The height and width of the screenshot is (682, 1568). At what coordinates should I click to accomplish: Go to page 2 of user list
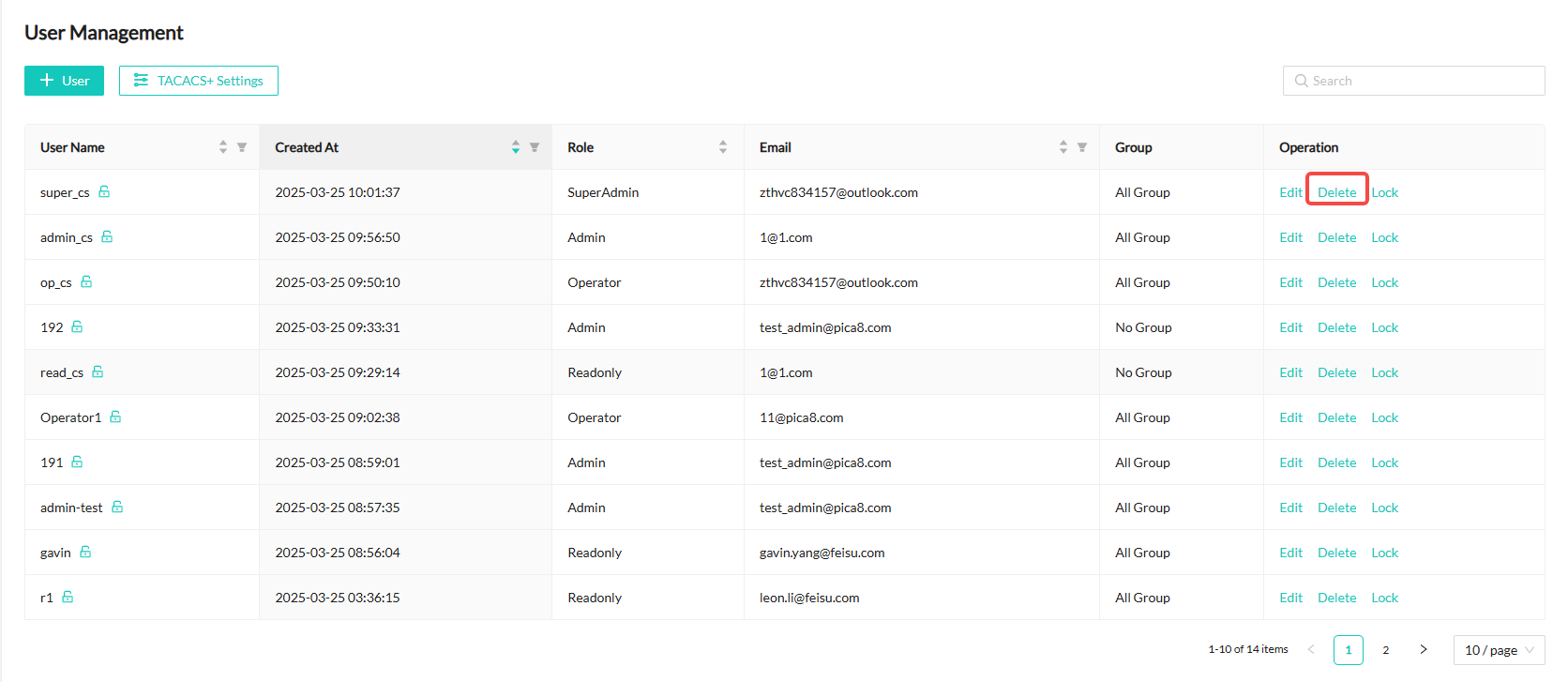[1386, 650]
